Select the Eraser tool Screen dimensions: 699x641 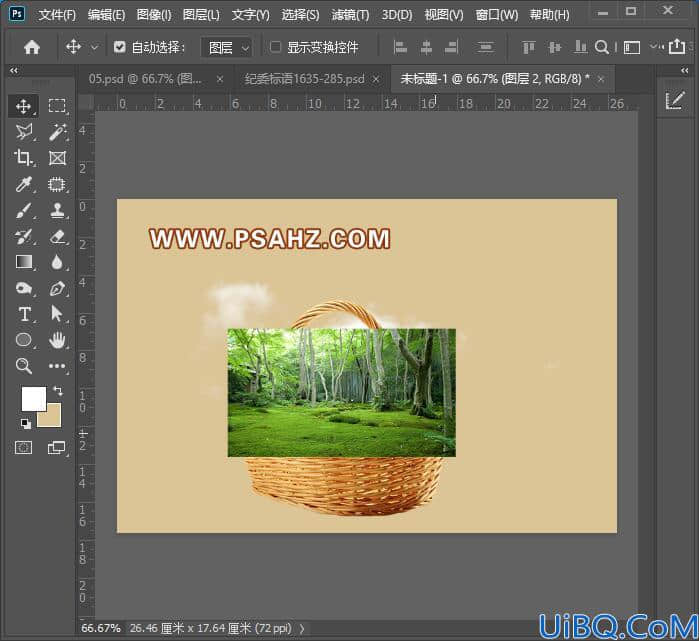coord(57,236)
